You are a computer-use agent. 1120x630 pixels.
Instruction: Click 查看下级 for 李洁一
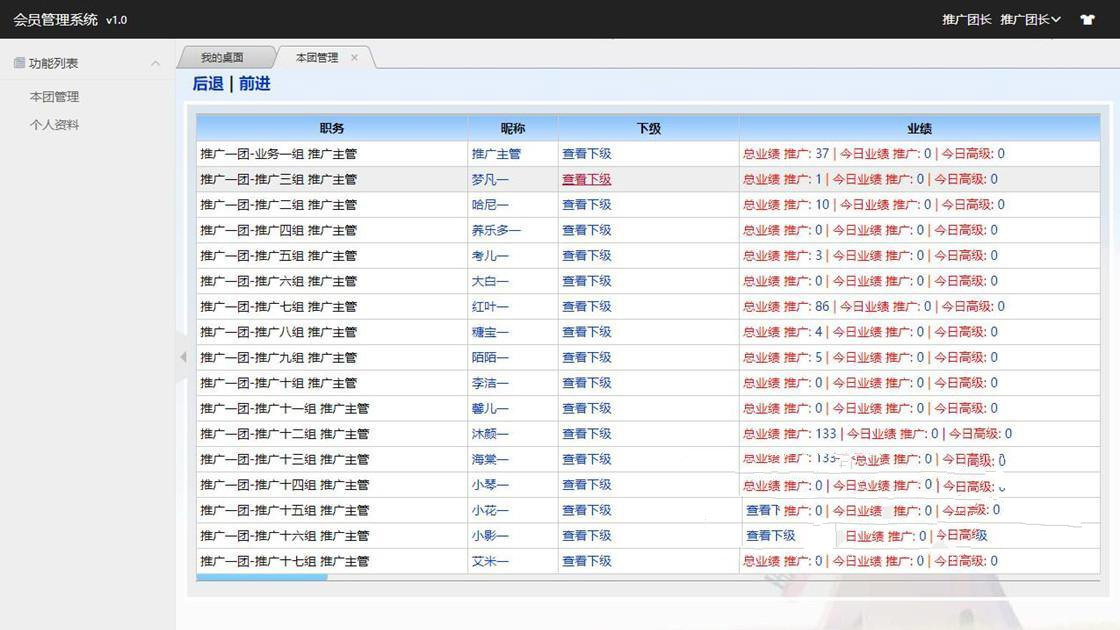(x=586, y=383)
